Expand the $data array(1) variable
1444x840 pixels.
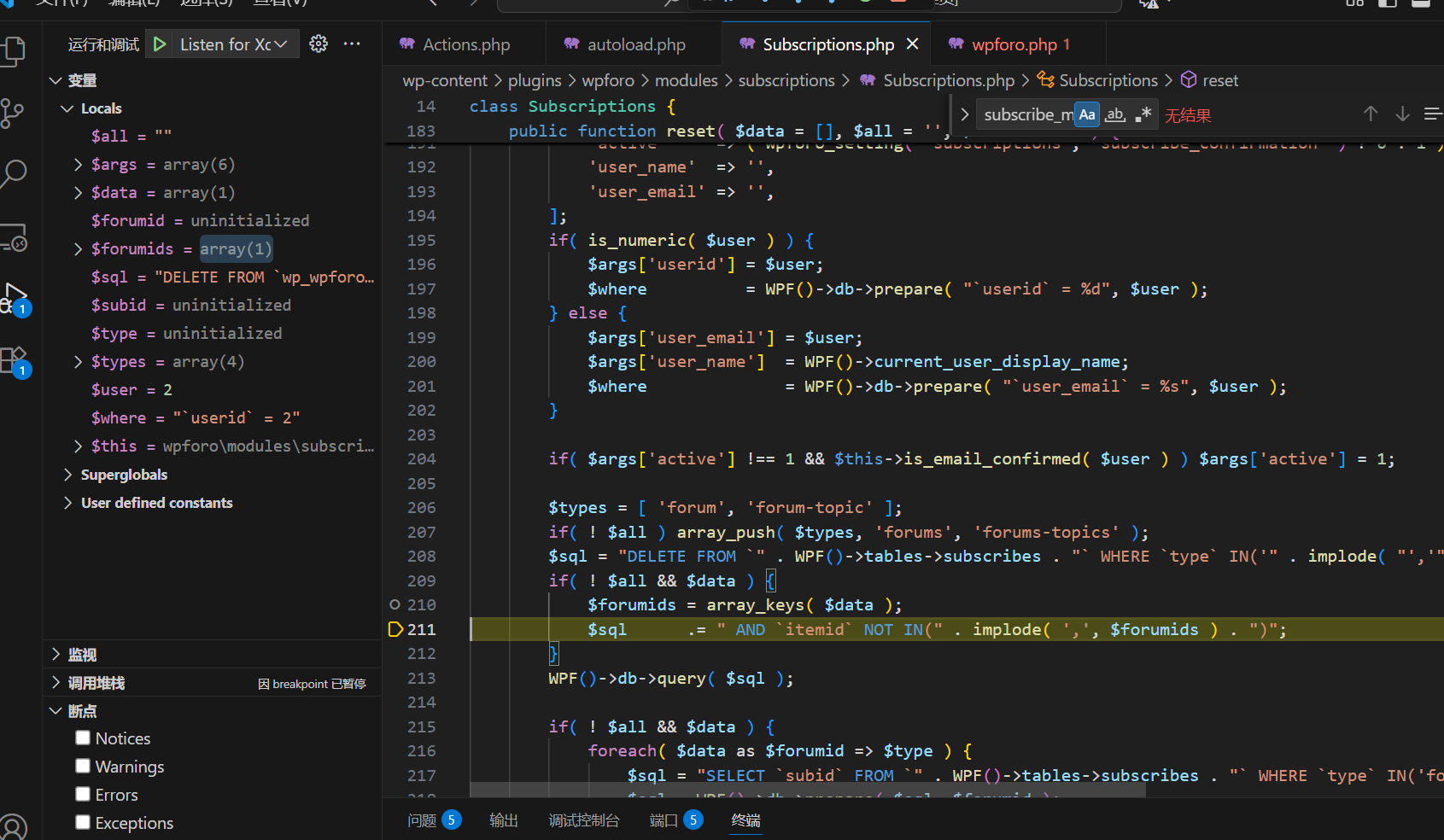point(78,192)
